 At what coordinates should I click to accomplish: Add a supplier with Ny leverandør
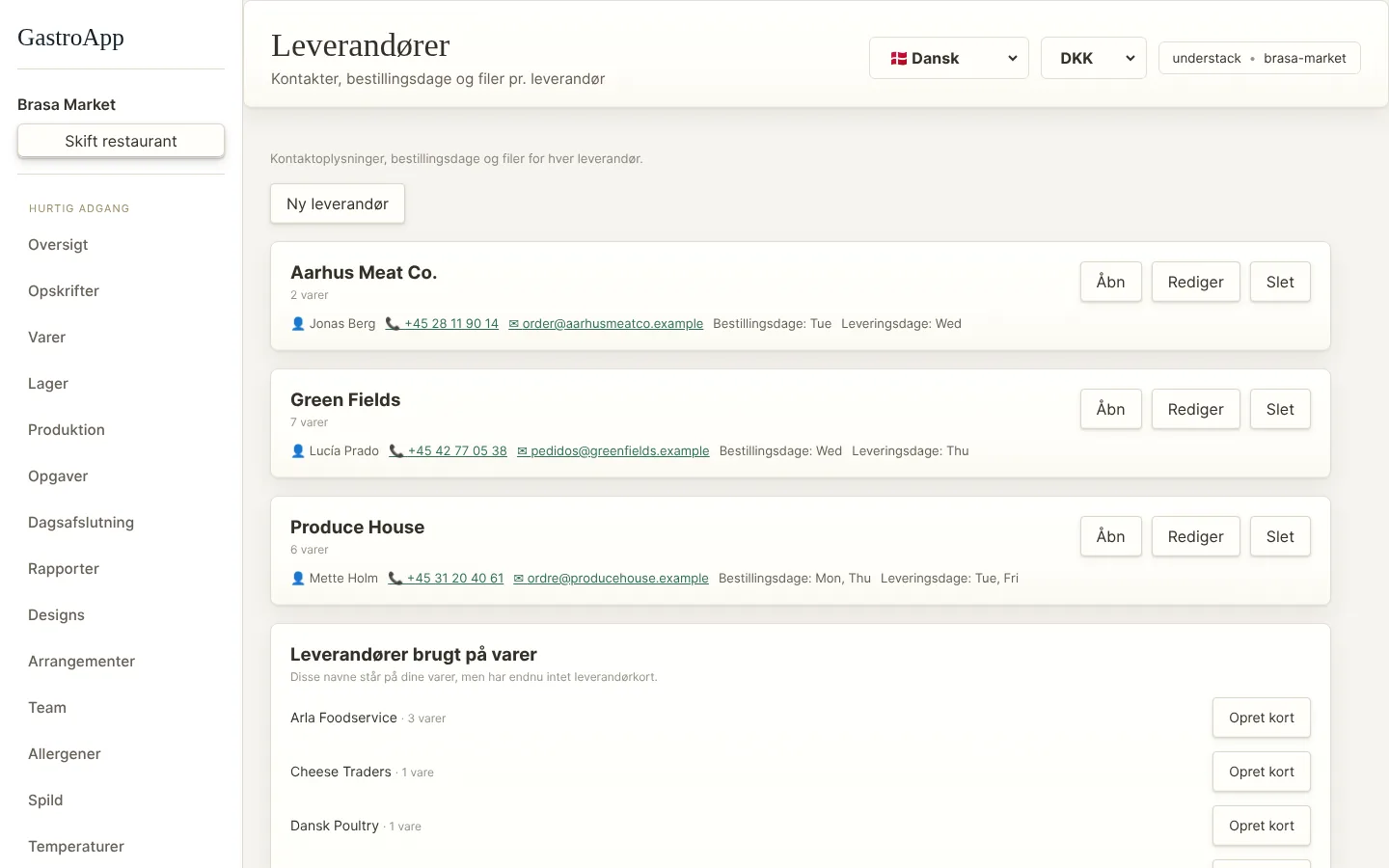point(338,203)
